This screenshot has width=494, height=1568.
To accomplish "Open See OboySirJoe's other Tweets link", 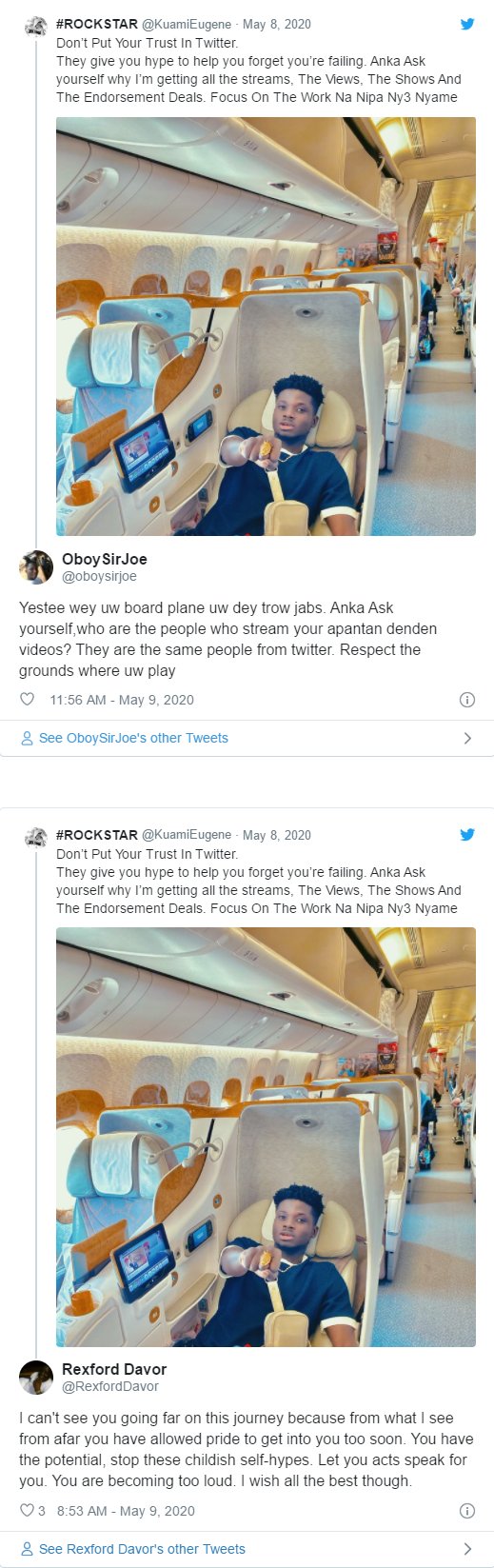I will coord(125,738).
